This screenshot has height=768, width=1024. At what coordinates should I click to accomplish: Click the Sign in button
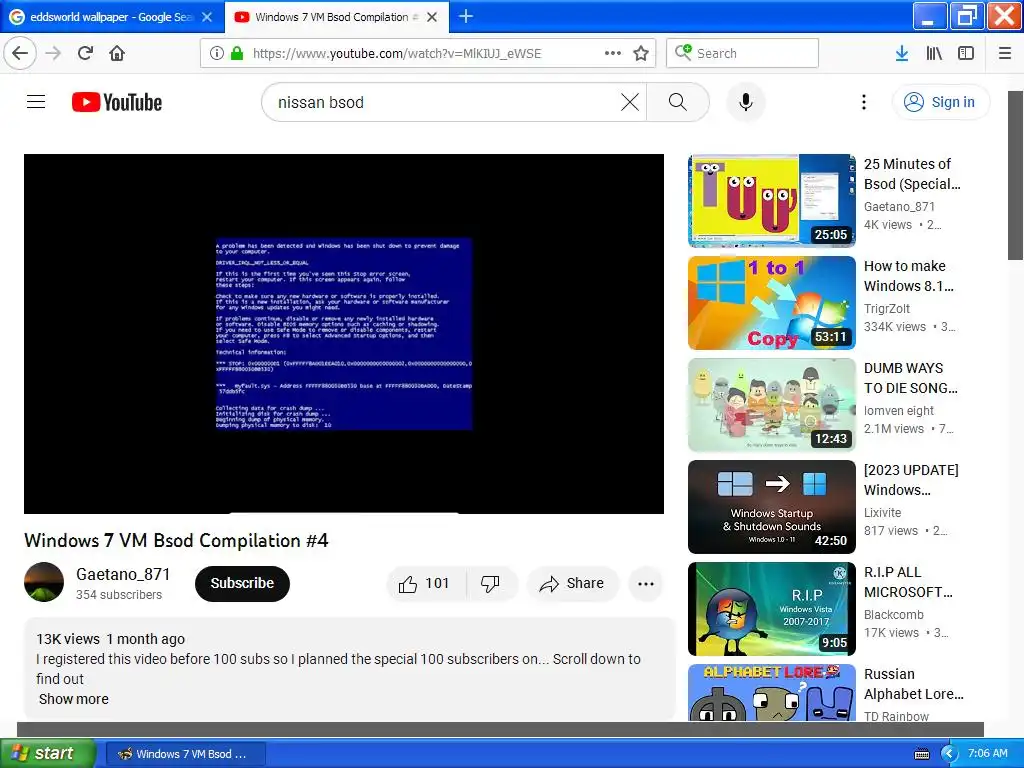pos(941,102)
